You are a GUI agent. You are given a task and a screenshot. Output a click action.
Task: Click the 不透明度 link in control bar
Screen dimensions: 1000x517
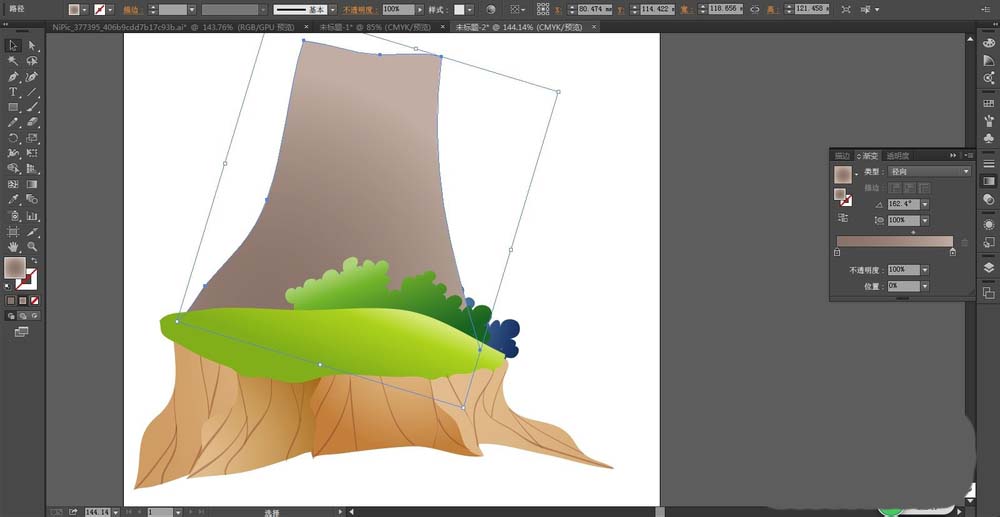(360, 10)
